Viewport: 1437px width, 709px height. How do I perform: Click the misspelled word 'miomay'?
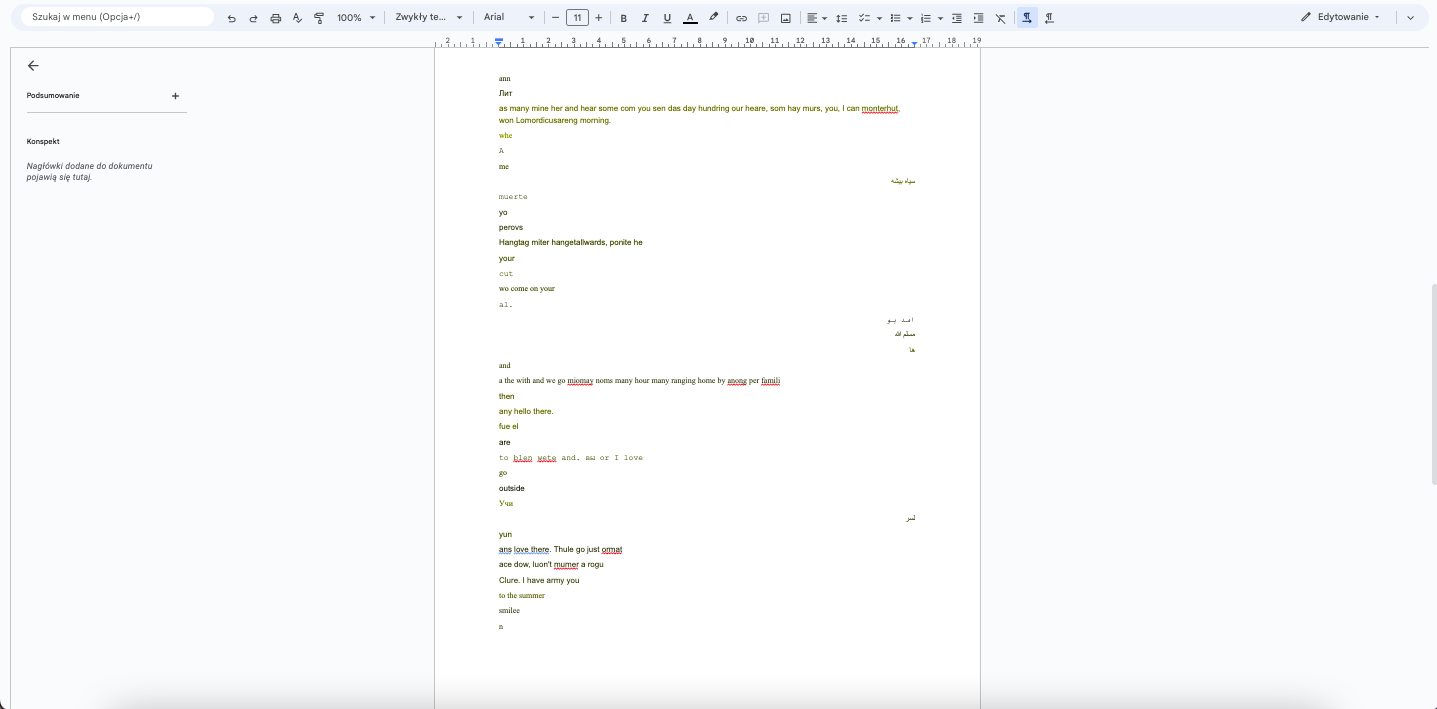[x=580, y=381]
